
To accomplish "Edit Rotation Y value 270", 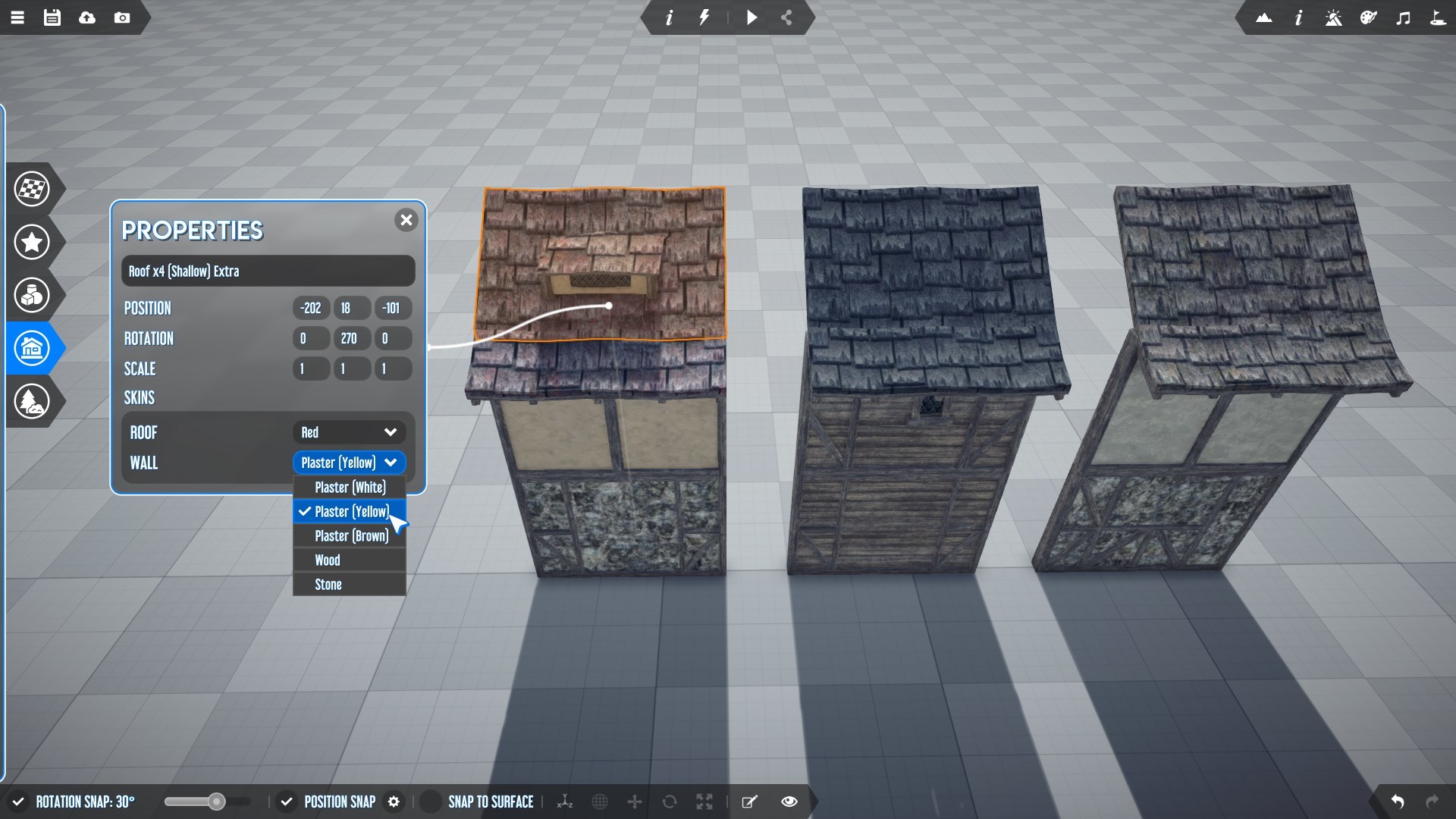I will coord(352,338).
